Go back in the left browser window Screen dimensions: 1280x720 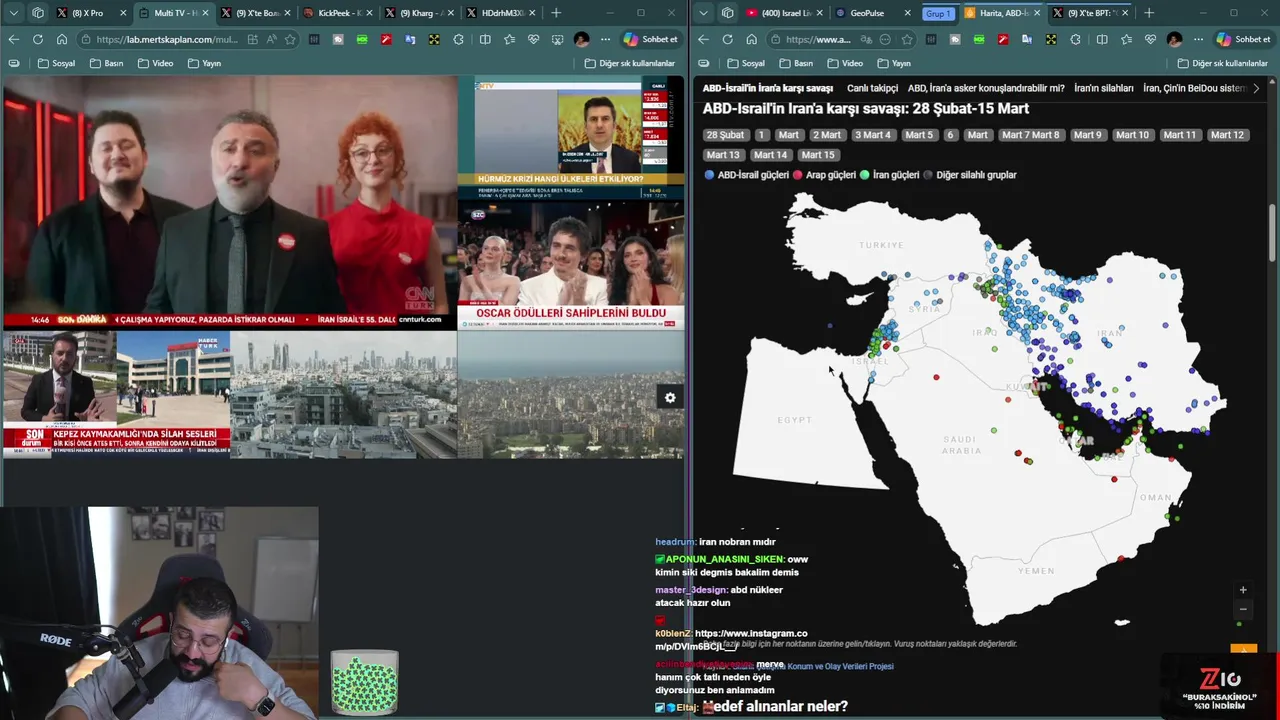(x=14, y=39)
